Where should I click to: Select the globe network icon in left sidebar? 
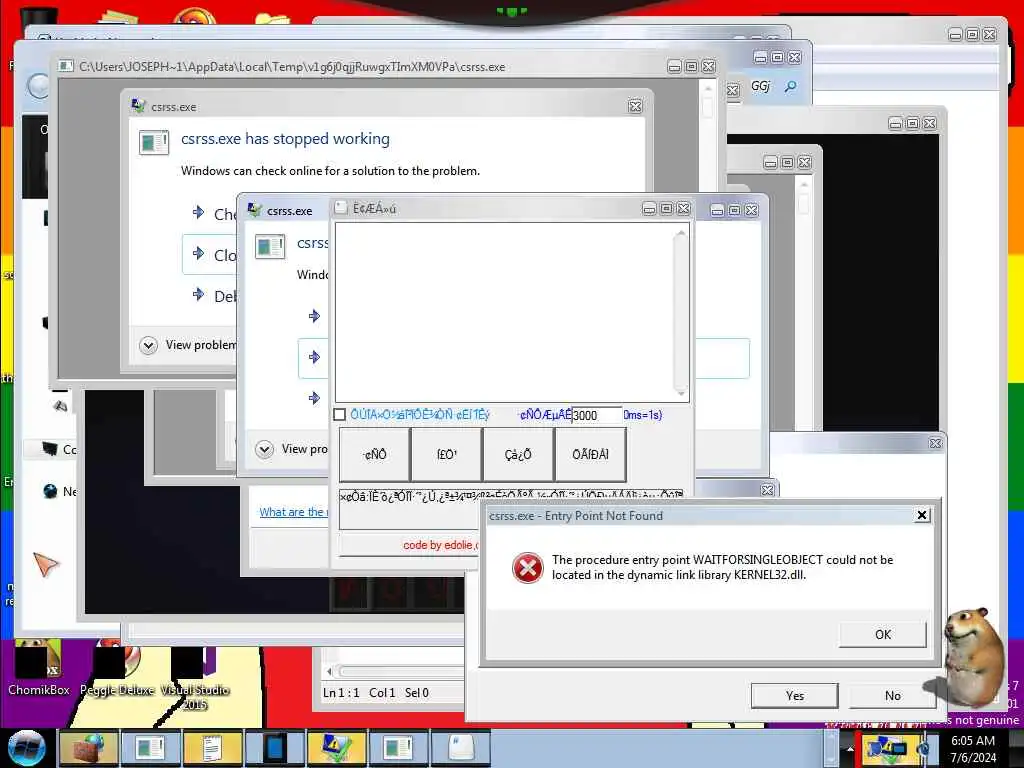pyautogui.click(x=50, y=491)
